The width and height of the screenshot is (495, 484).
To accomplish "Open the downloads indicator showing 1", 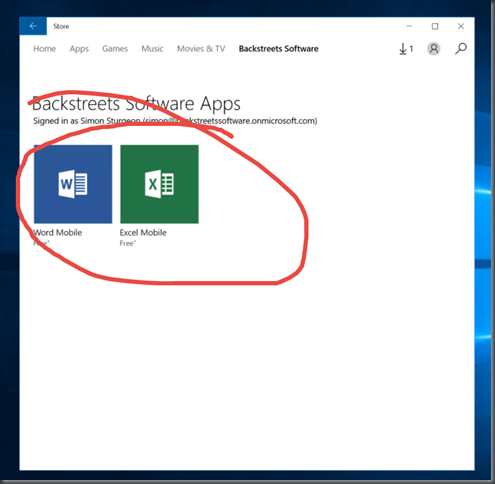I will [406, 49].
